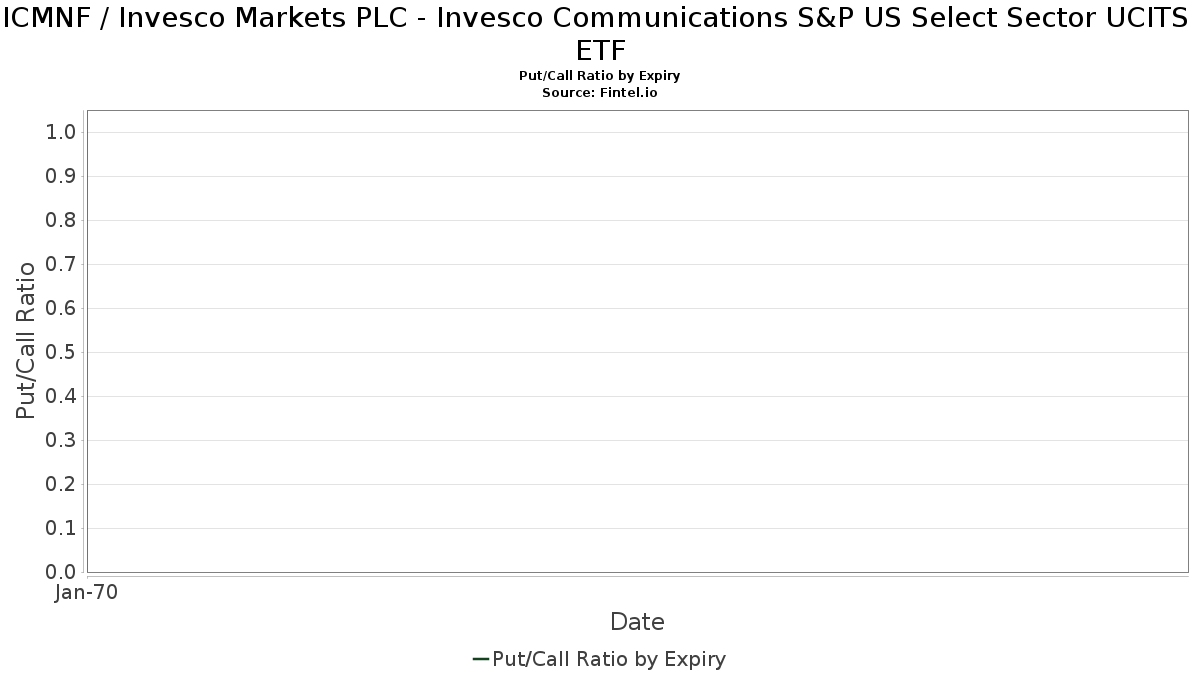
Task: Select the 0.1 y-axis tick label
Action: (x=61, y=529)
